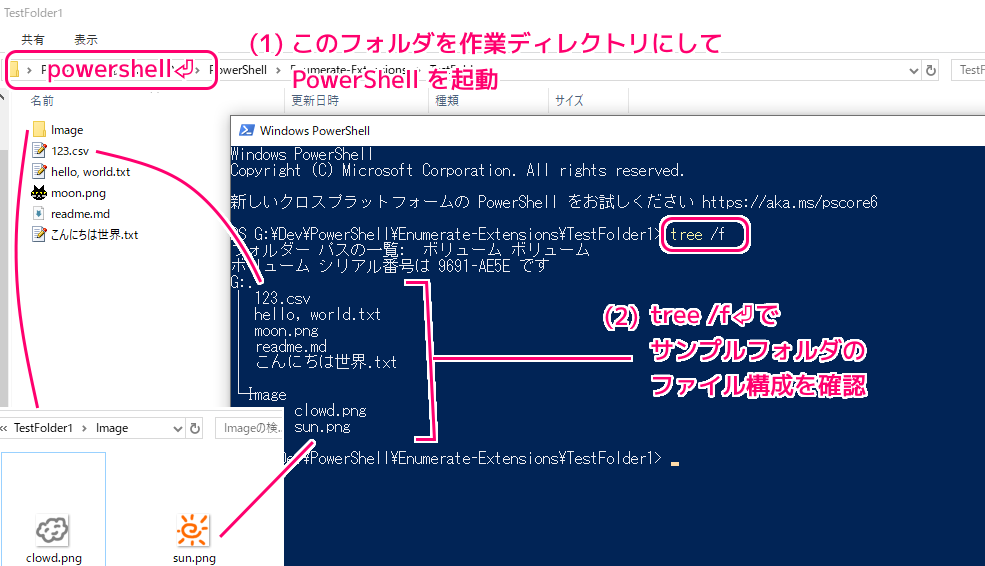
Task: Click refresh button beside main address bar
Action: (x=931, y=70)
